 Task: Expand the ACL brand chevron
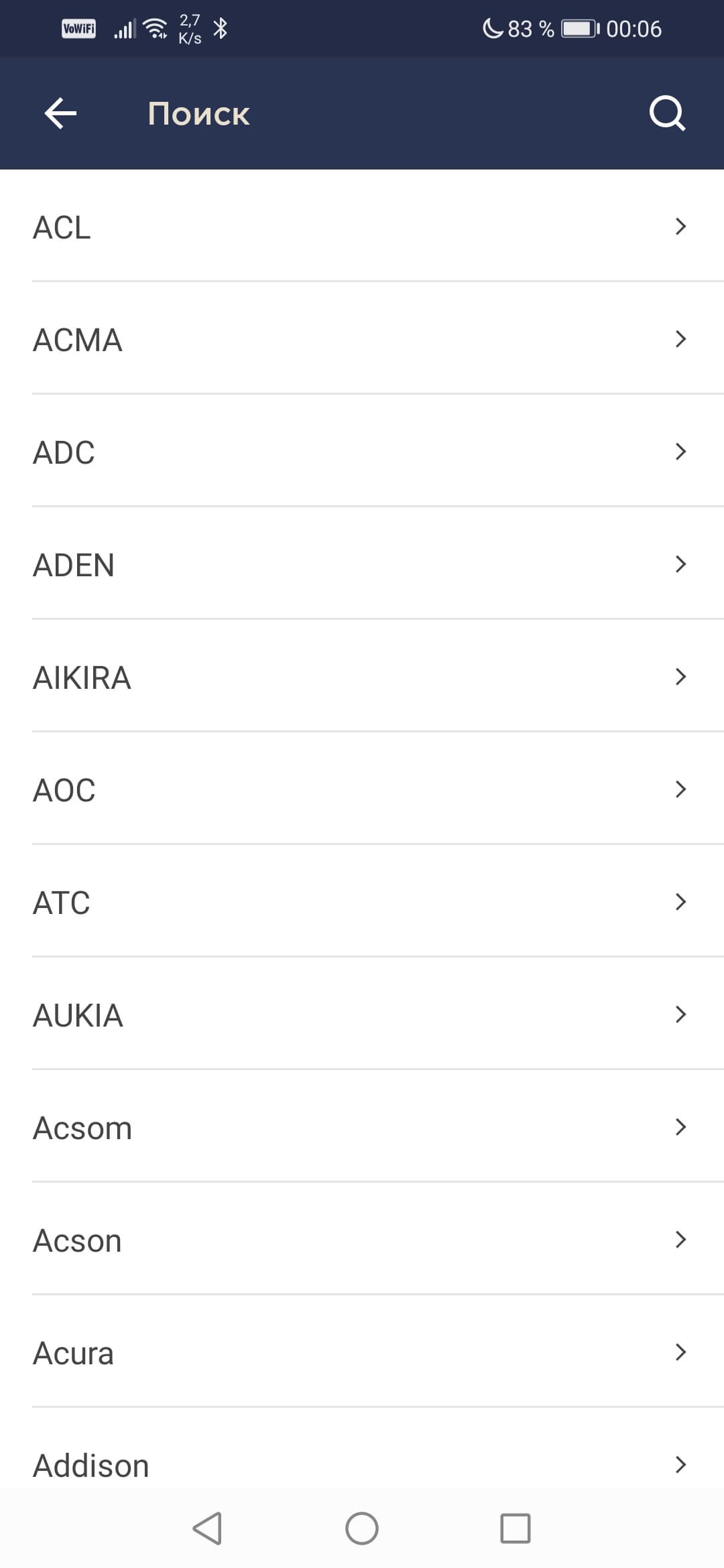680,226
